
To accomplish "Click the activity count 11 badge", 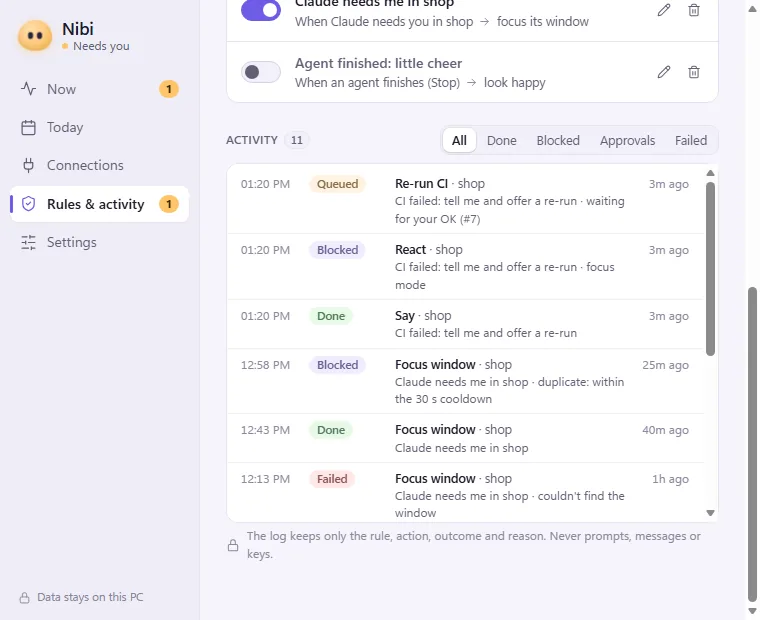I will pos(297,140).
